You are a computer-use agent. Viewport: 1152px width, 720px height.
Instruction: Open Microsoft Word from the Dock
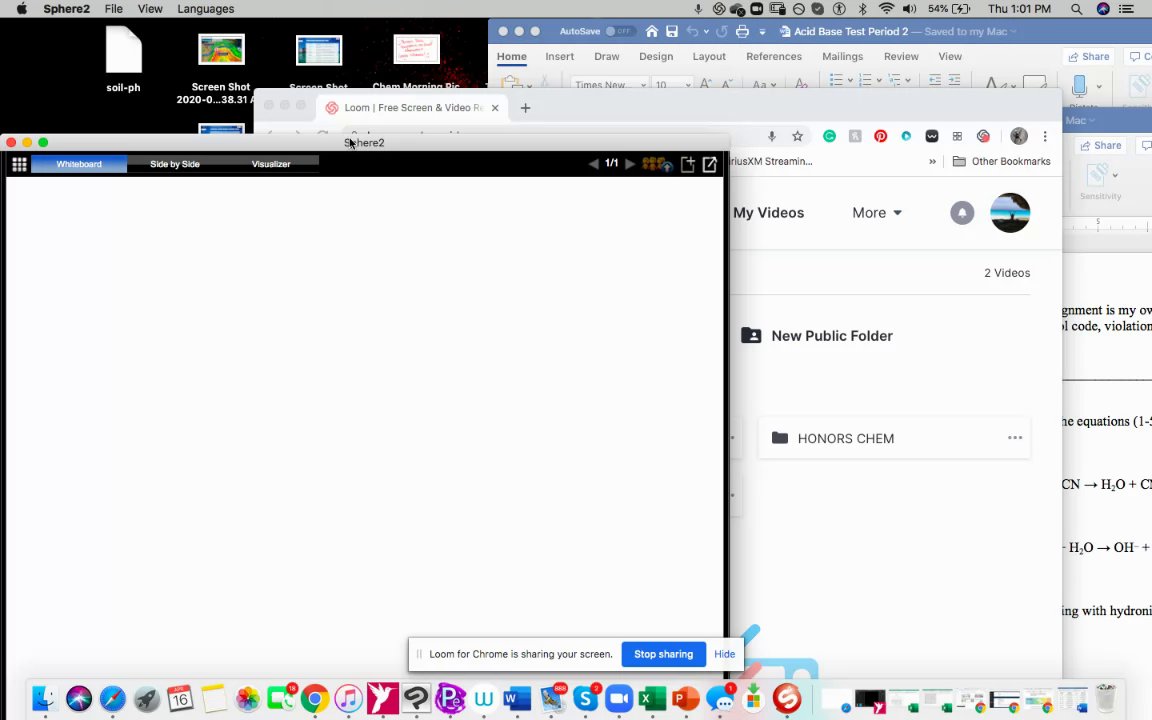click(x=517, y=699)
